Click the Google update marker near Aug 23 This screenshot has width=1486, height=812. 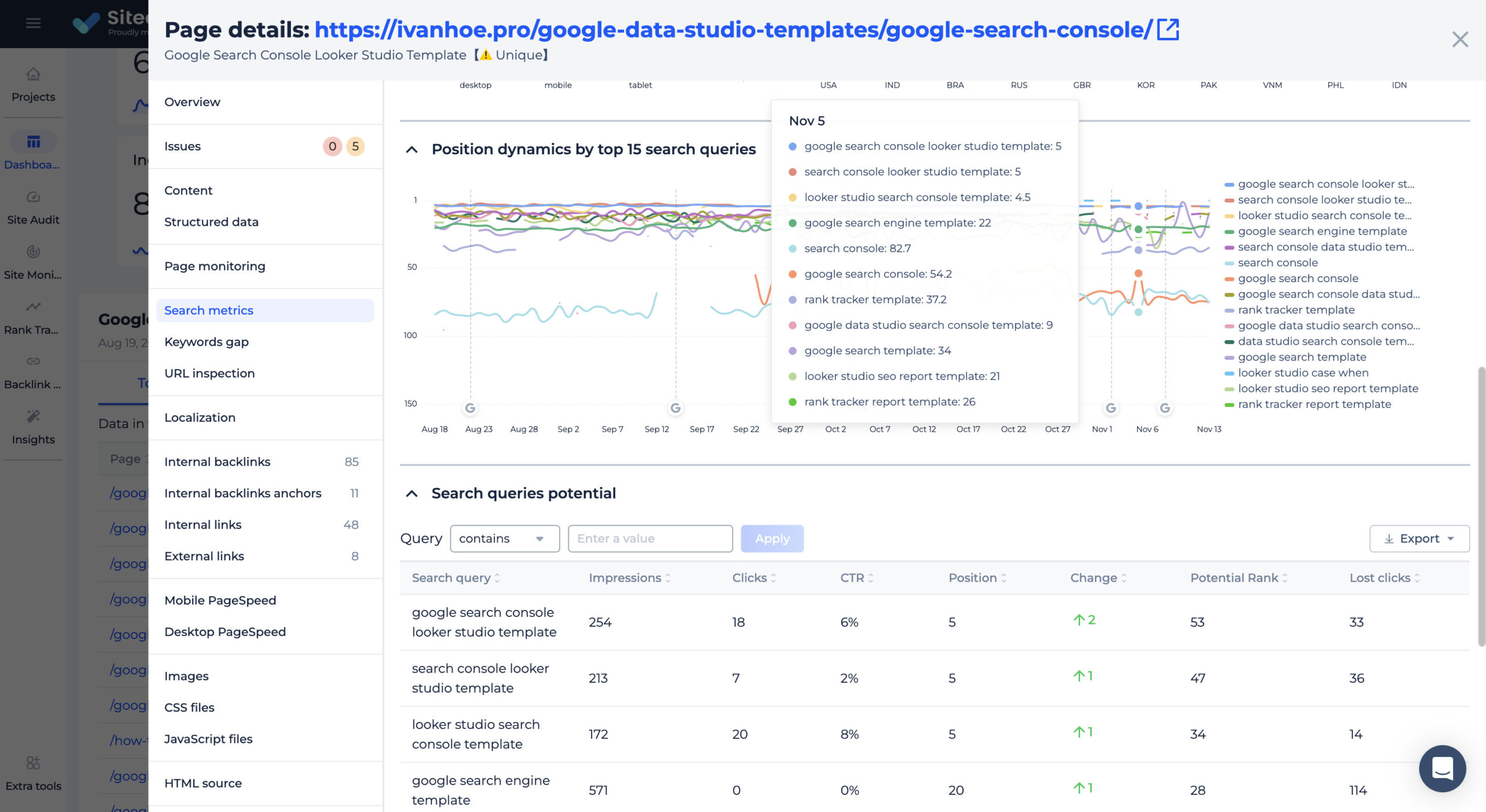(470, 408)
